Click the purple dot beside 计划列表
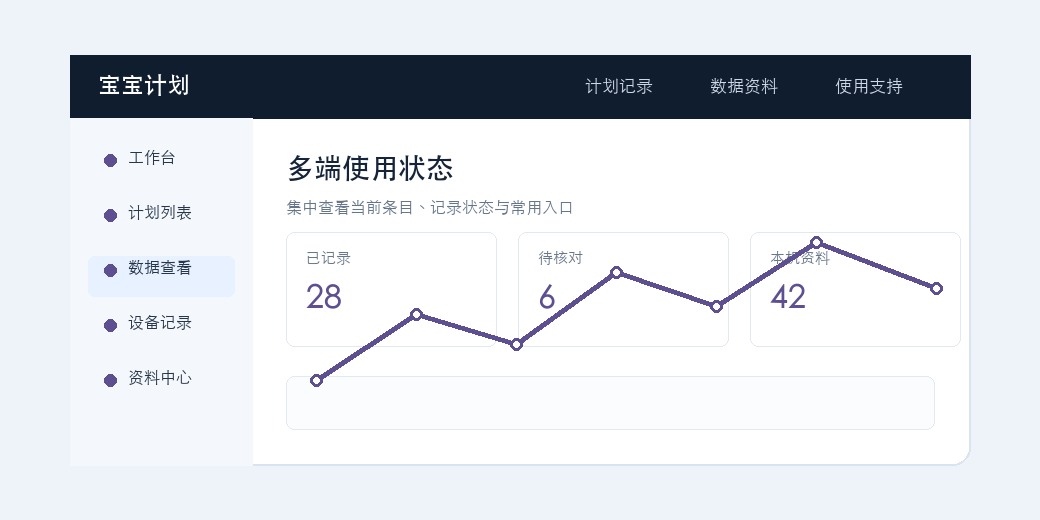 (x=111, y=215)
